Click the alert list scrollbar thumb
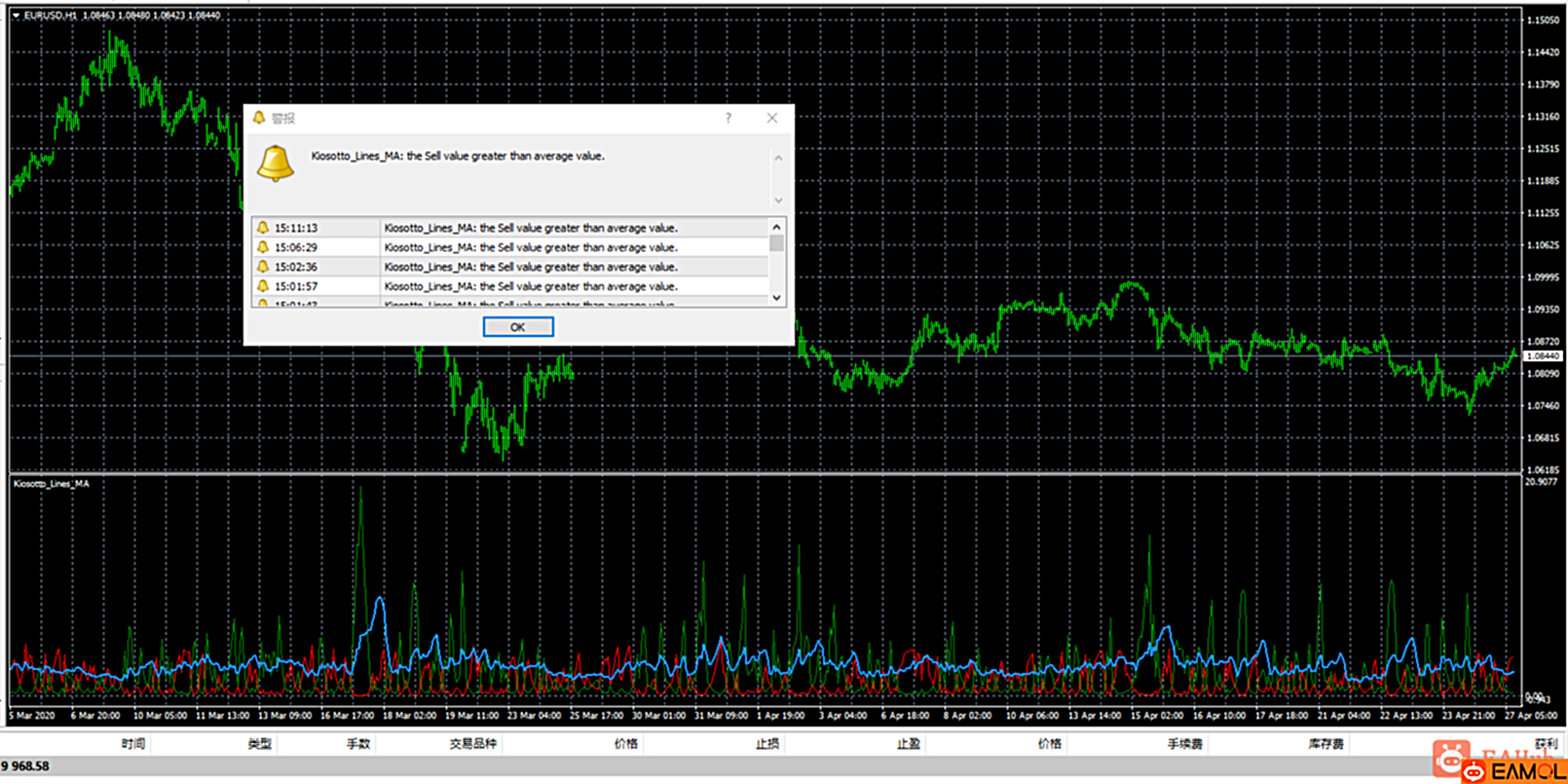The height and width of the screenshot is (784, 1568). (776, 243)
